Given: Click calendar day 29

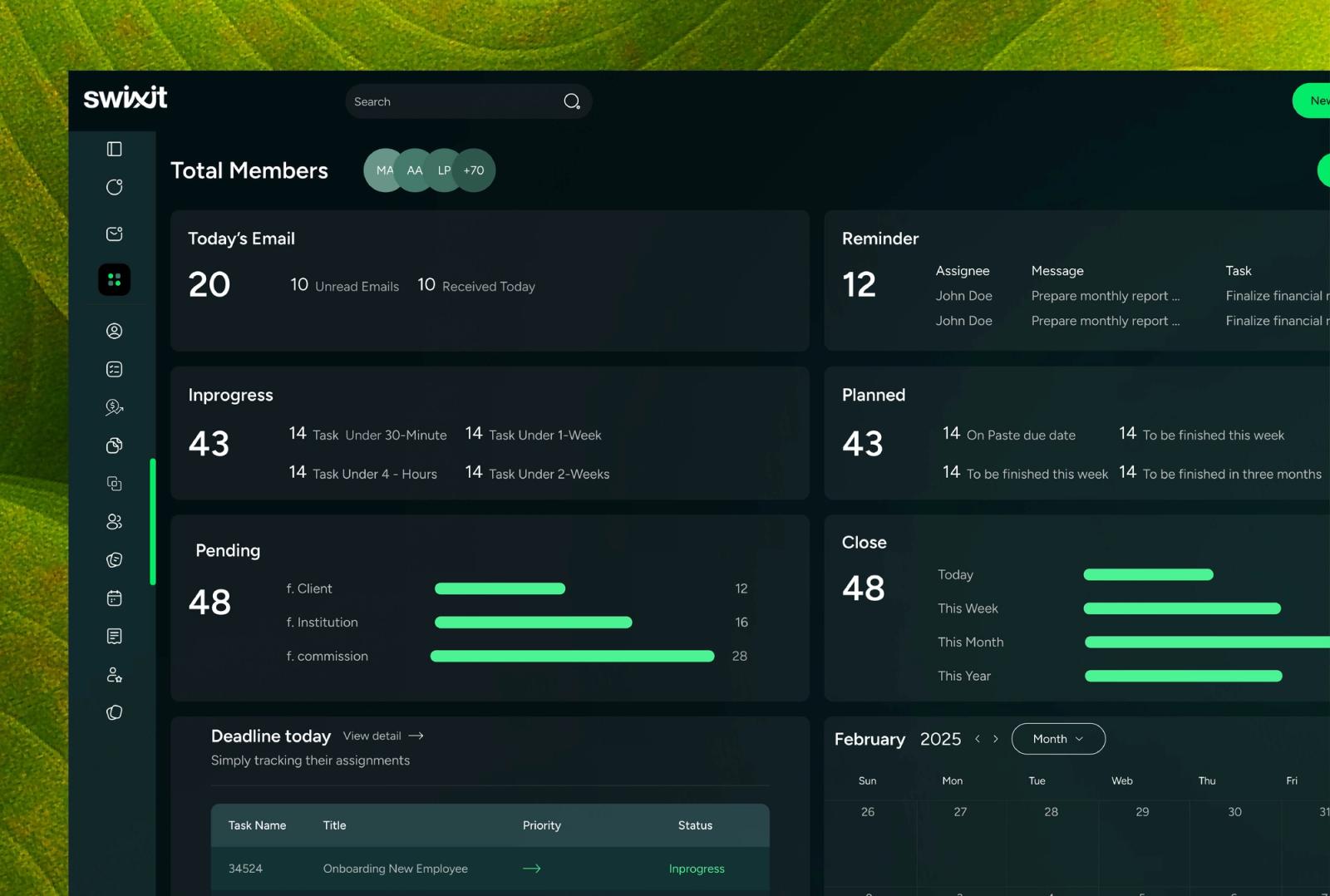Looking at the screenshot, I should pyautogui.click(x=1142, y=812).
